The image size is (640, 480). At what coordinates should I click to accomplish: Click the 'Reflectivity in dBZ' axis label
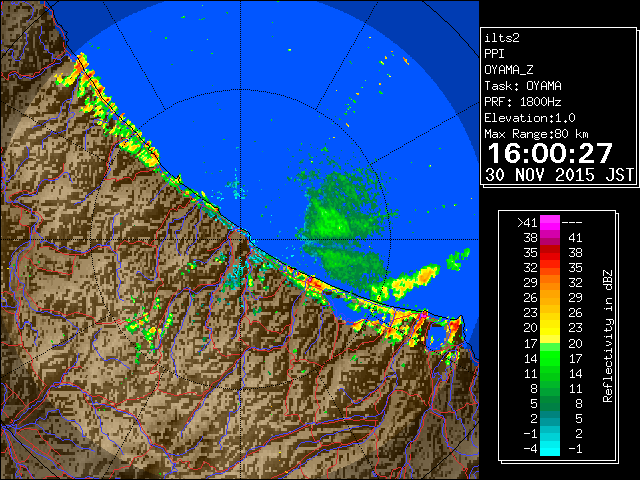tap(608, 336)
